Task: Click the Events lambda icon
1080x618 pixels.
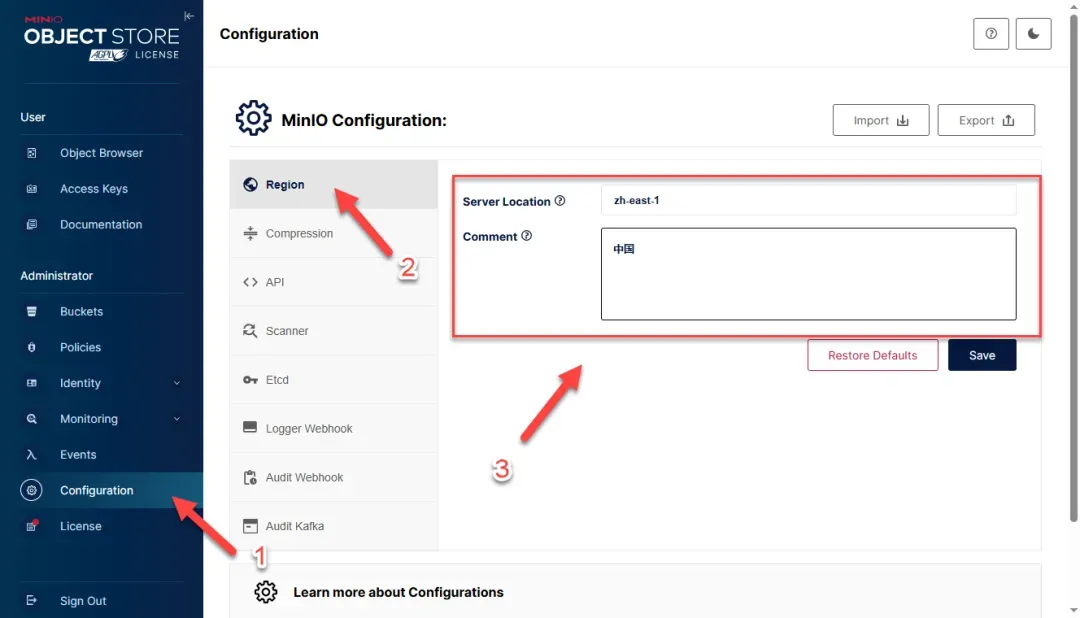Action: (x=32, y=455)
